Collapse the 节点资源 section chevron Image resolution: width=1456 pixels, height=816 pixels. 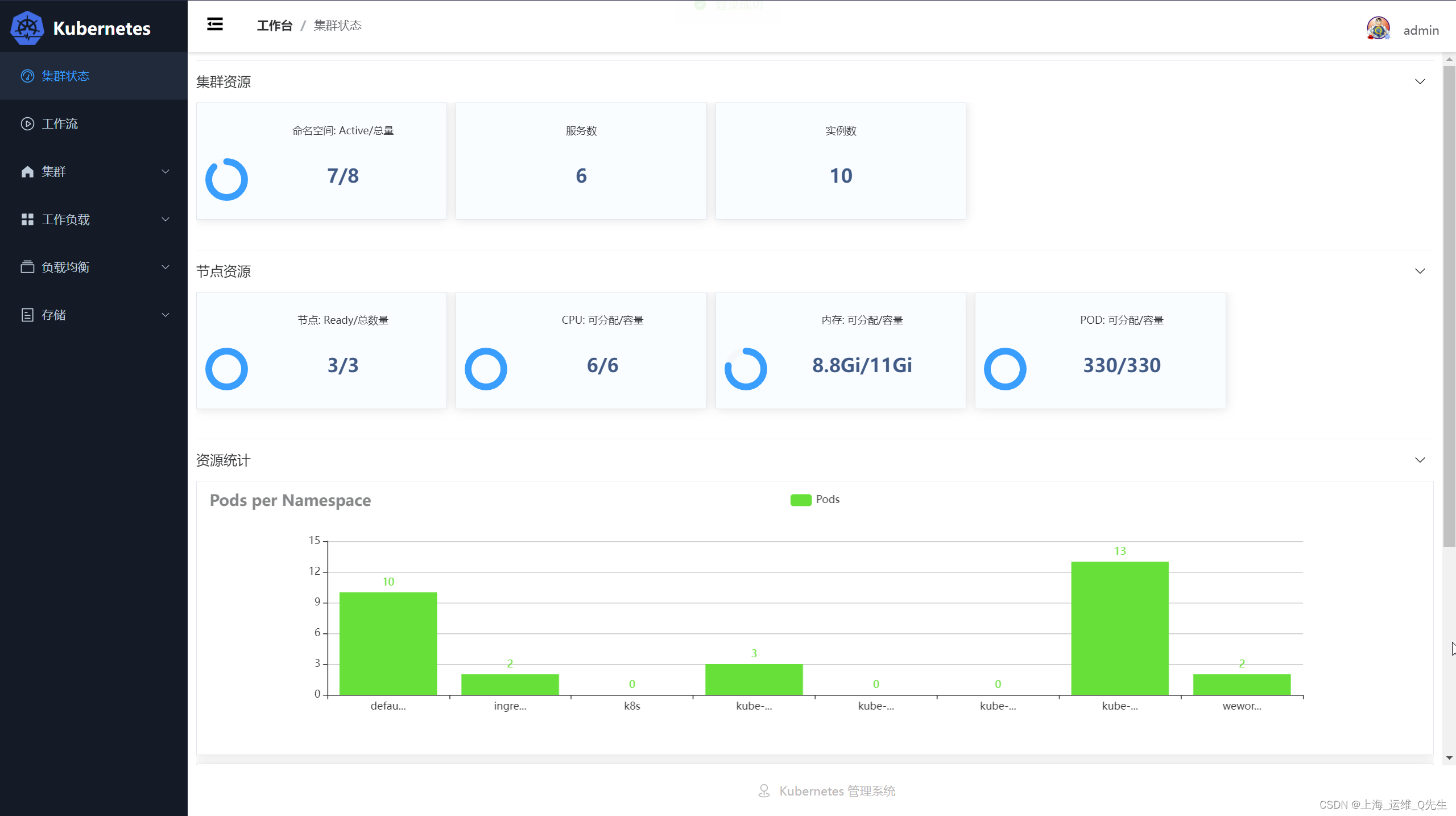pos(1420,271)
